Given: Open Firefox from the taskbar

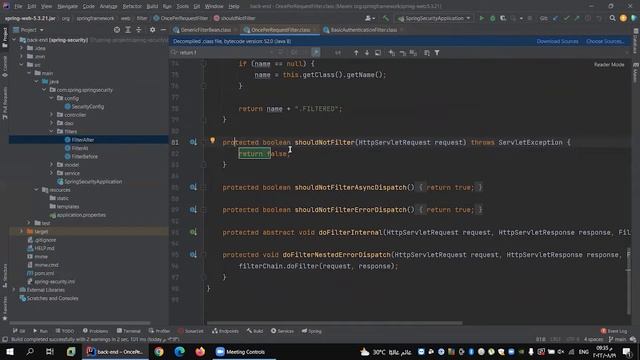Looking at the screenshot, I should 200,352.
